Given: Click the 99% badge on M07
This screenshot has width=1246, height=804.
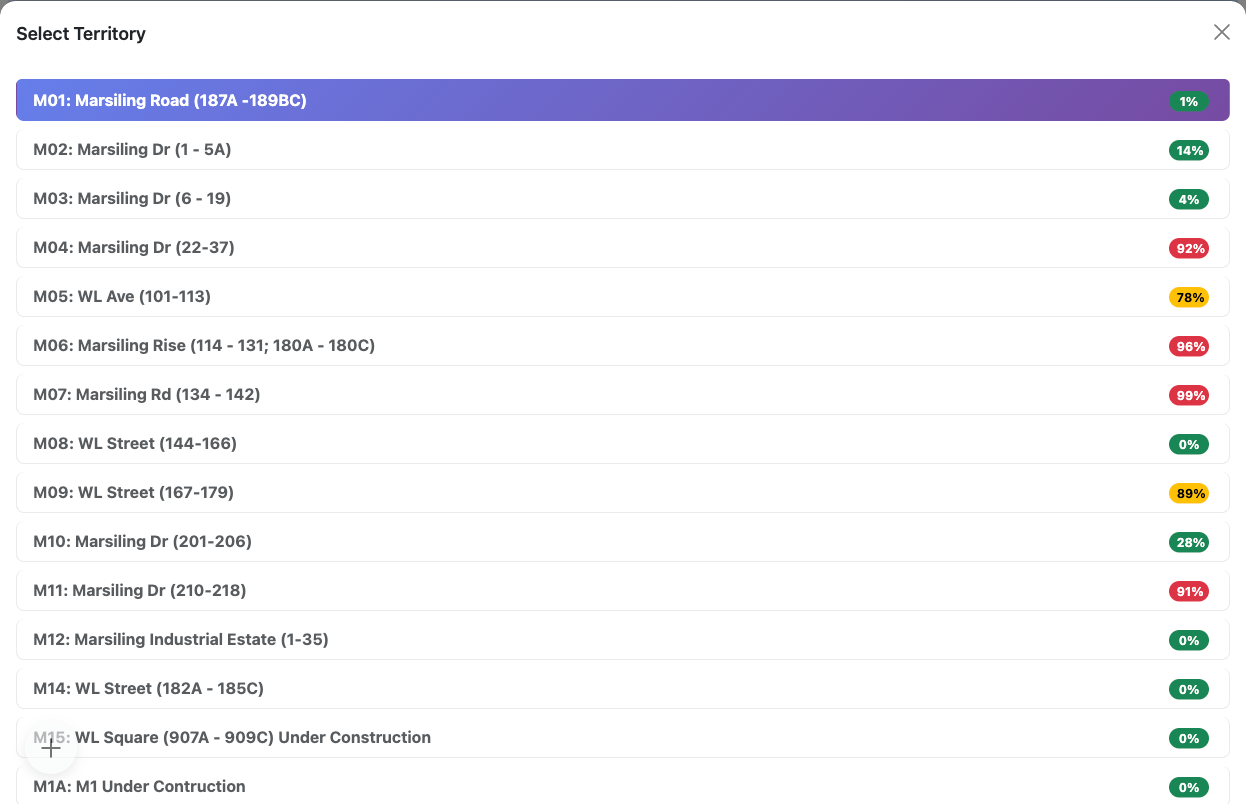Looking at the screenshot, I should point(1188,395).
